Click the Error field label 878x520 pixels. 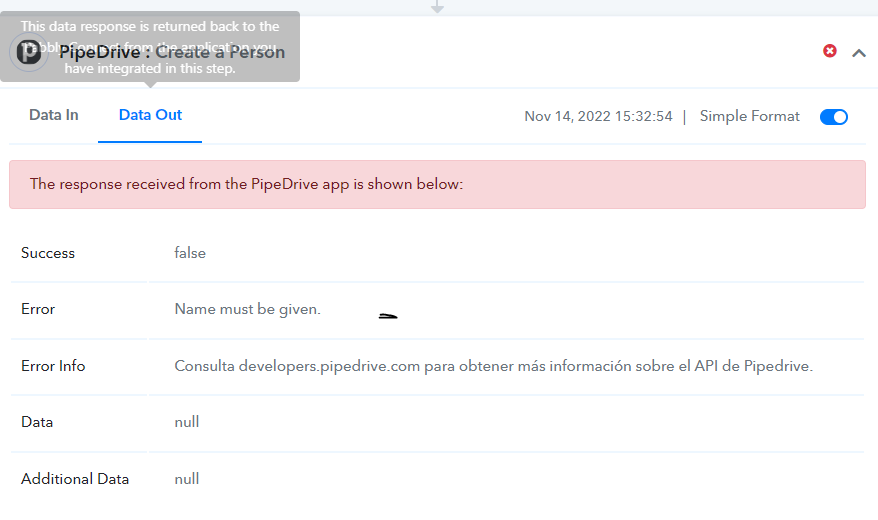click(38, 309)
